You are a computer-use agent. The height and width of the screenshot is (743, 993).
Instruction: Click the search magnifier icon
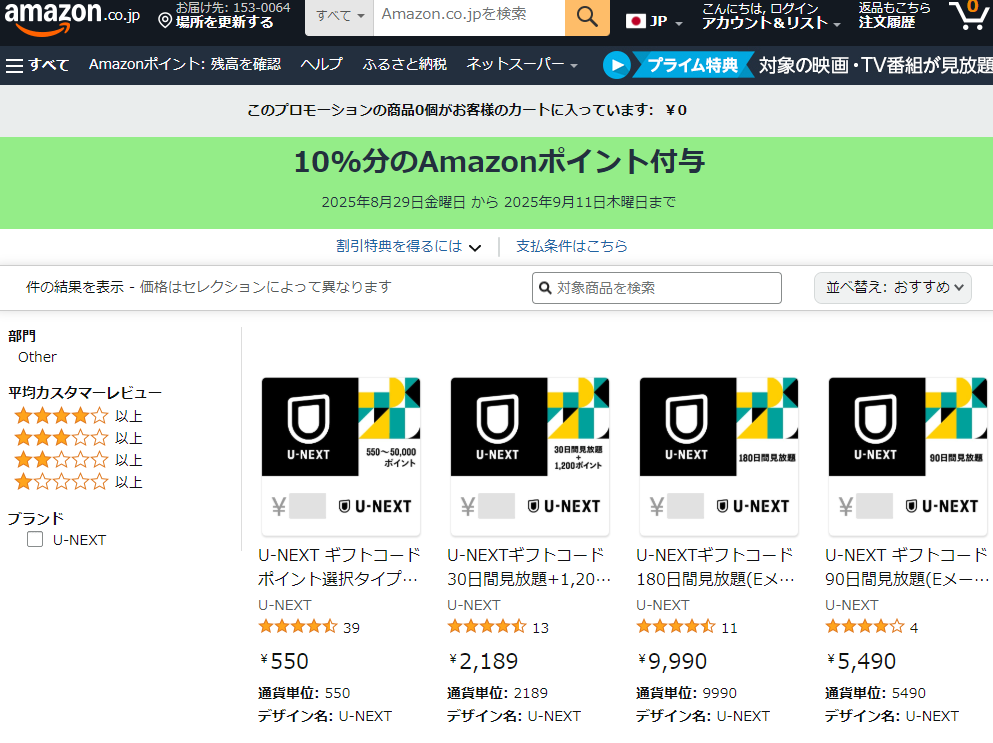click(586, 18)
